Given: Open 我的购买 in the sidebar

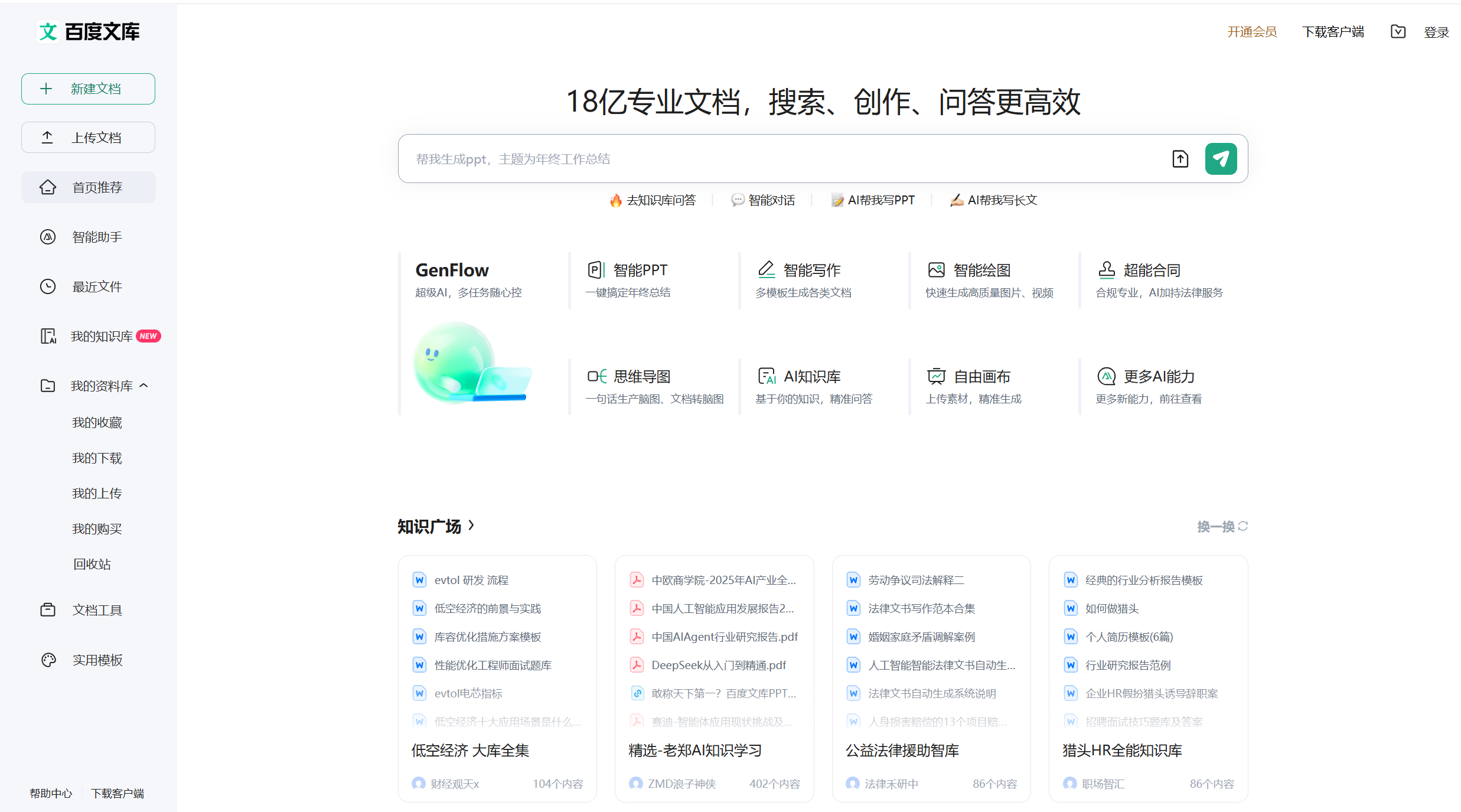Looking at the screenshot, I should point(97,529).
